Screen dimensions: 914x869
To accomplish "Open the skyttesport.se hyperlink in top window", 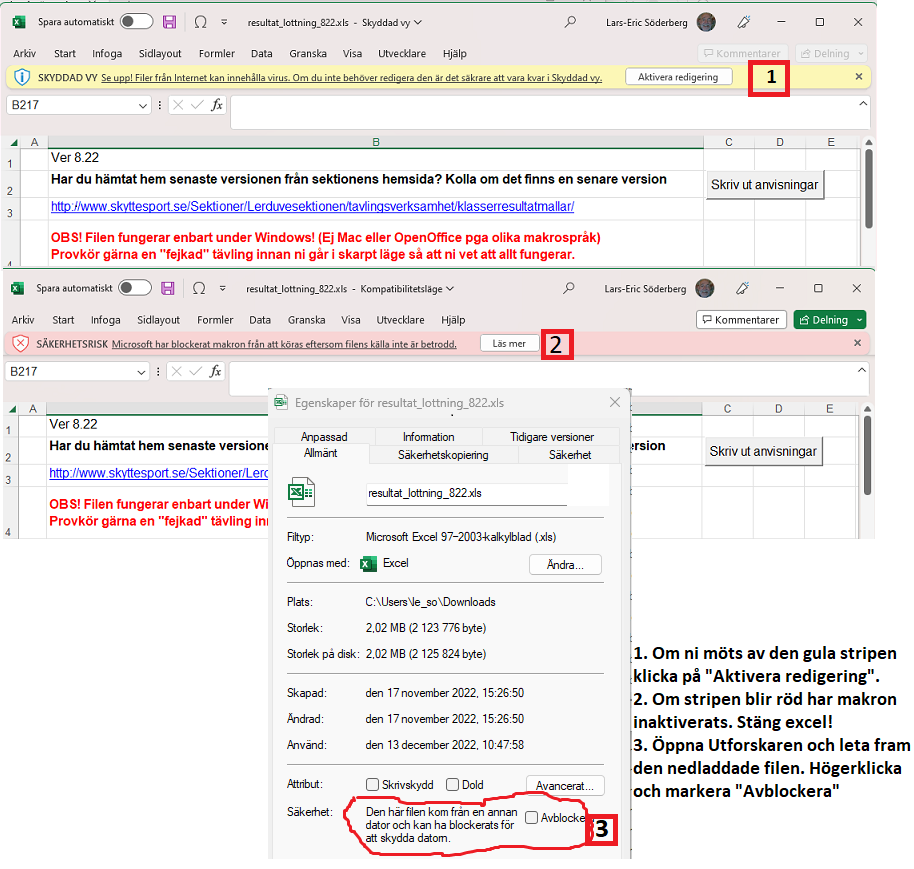I will point(313,207).
